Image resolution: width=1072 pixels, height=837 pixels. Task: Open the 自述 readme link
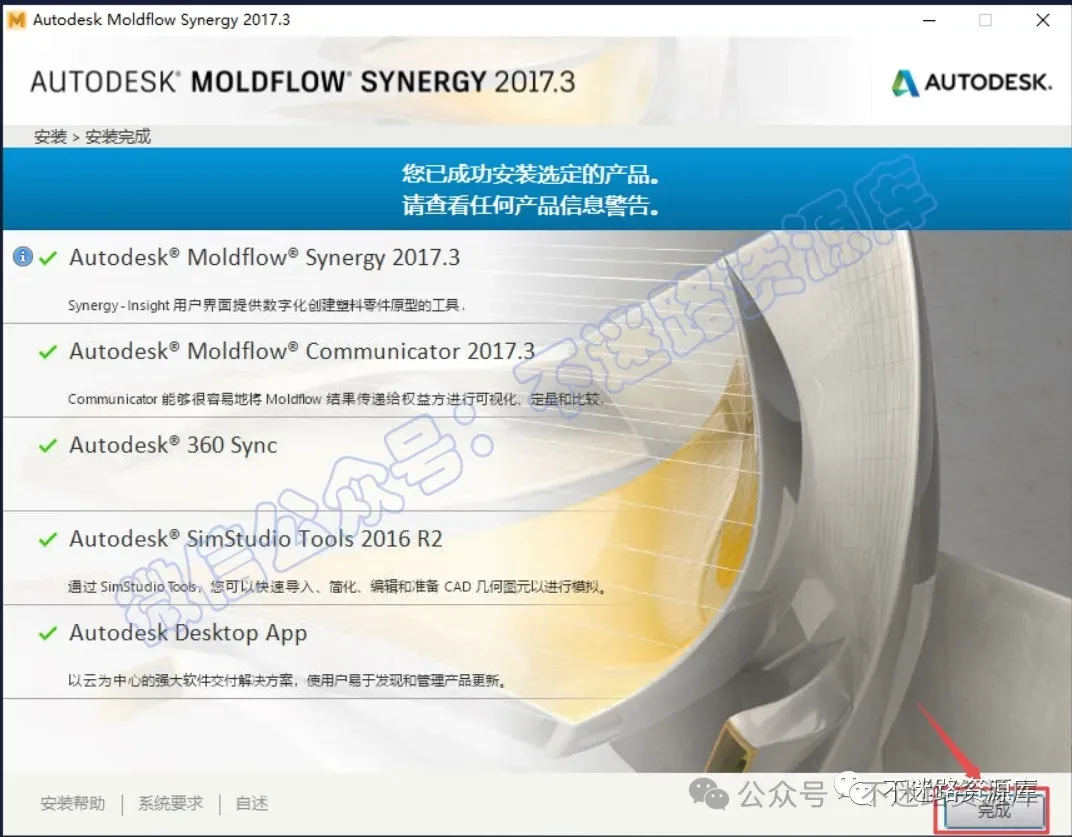pyautogui.click(x=252, y=803)
